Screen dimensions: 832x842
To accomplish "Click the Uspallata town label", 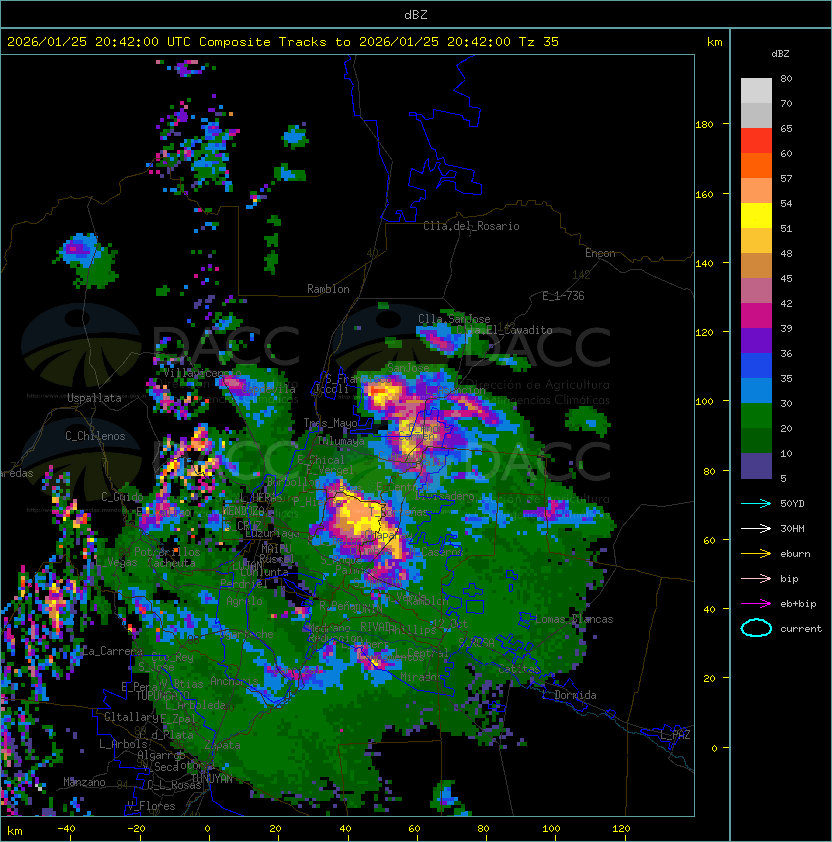I will (94, 398).
